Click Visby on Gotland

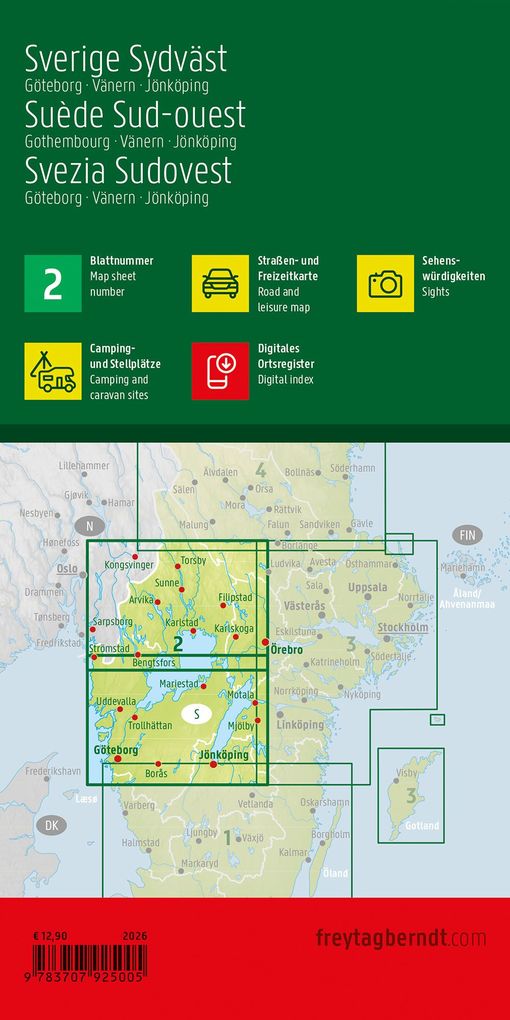click(406, 773)
